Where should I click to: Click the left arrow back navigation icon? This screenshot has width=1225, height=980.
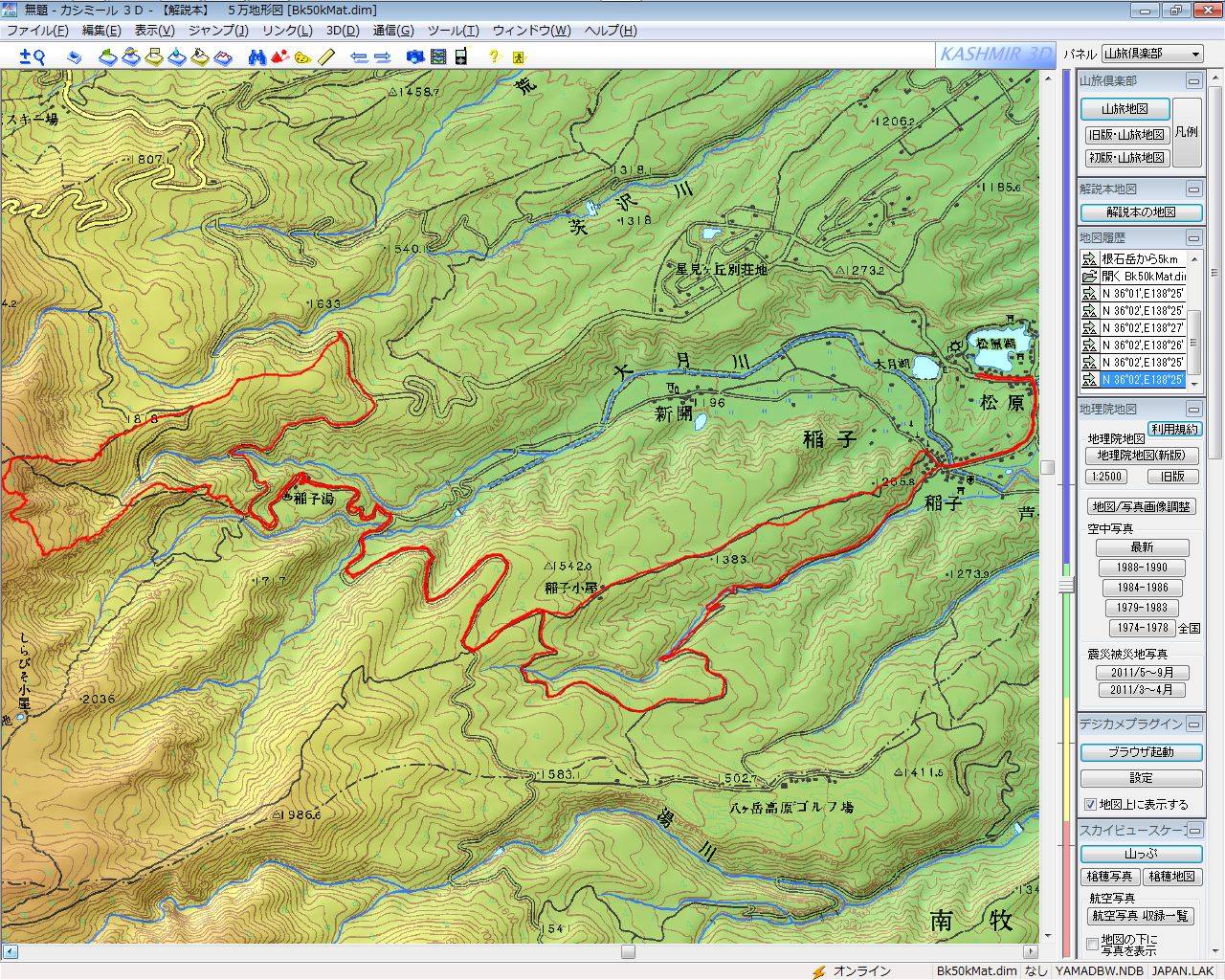point(359,56)
